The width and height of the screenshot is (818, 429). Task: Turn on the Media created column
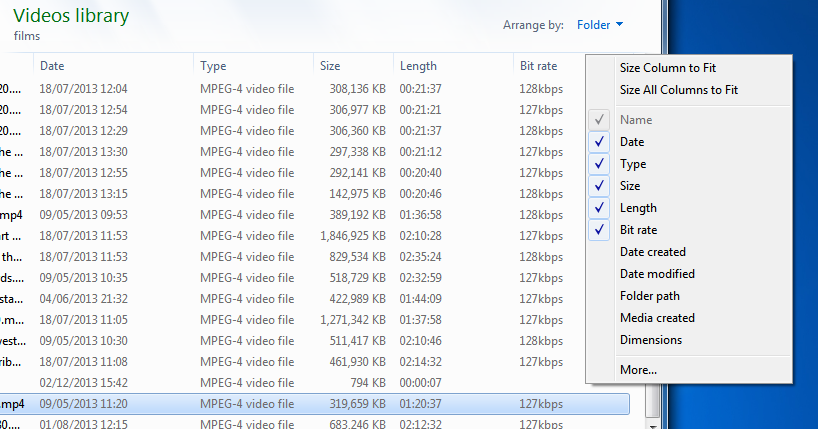[x=657, y=318]
